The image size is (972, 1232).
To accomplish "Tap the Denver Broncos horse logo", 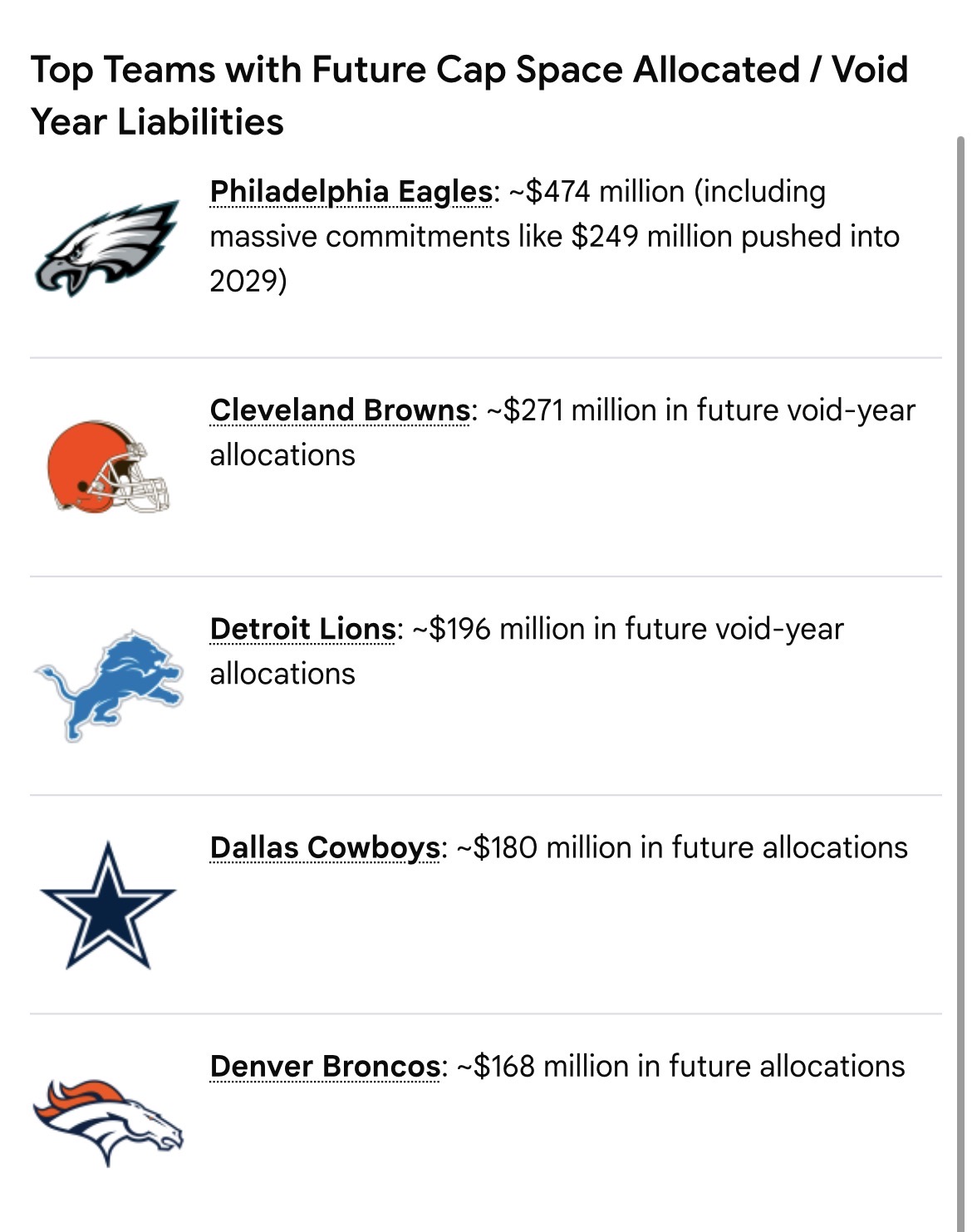I will [108, 1122].
